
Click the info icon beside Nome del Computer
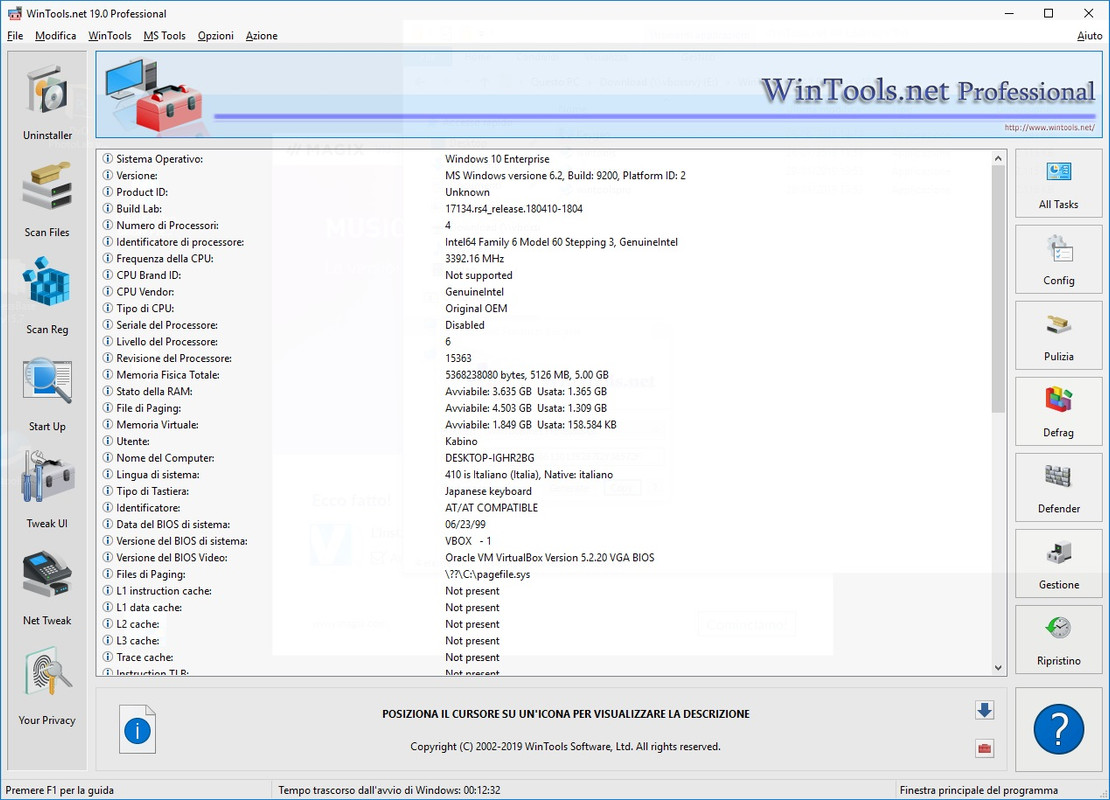click(108, 458)
